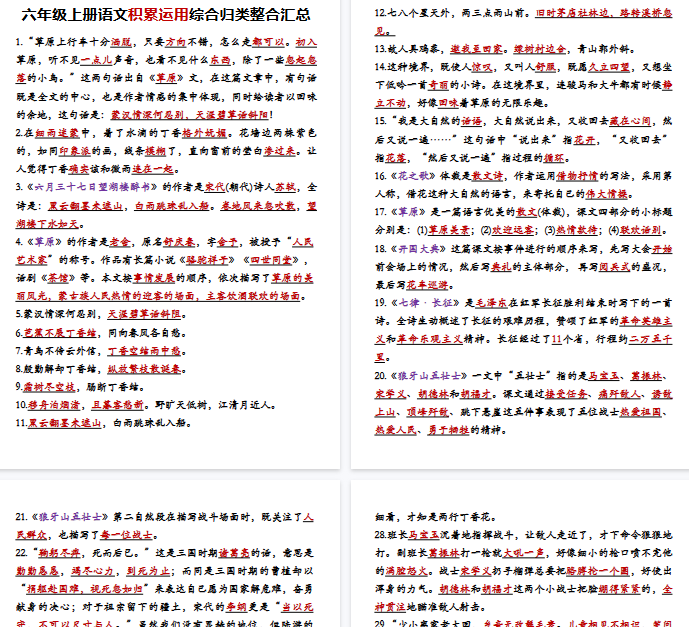This screenshot has height=627, width=689.
Task: Select the underlined answer "接受任务"
Action: [x=566, y=394]
